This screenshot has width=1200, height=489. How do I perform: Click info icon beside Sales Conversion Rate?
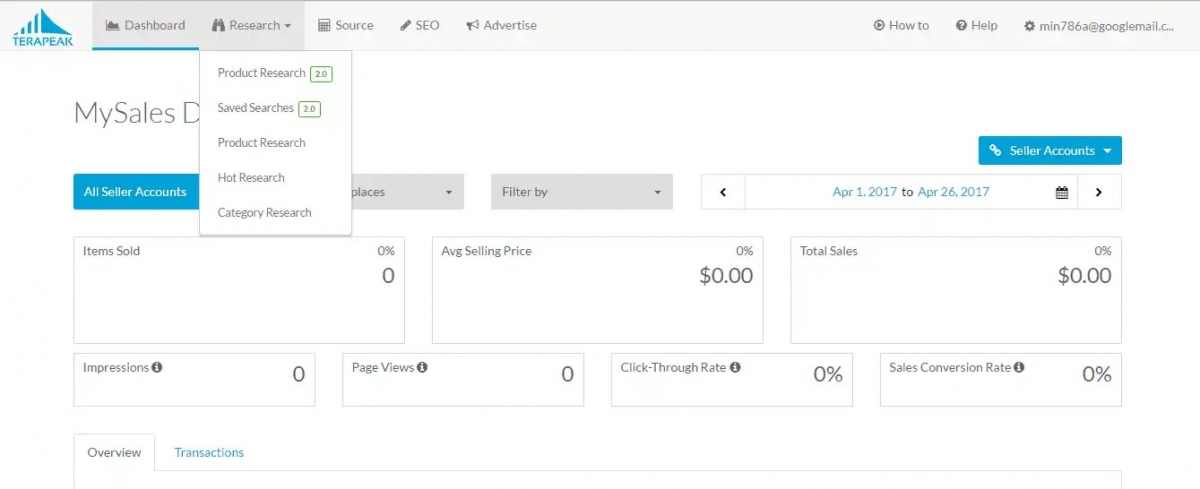1019,367
